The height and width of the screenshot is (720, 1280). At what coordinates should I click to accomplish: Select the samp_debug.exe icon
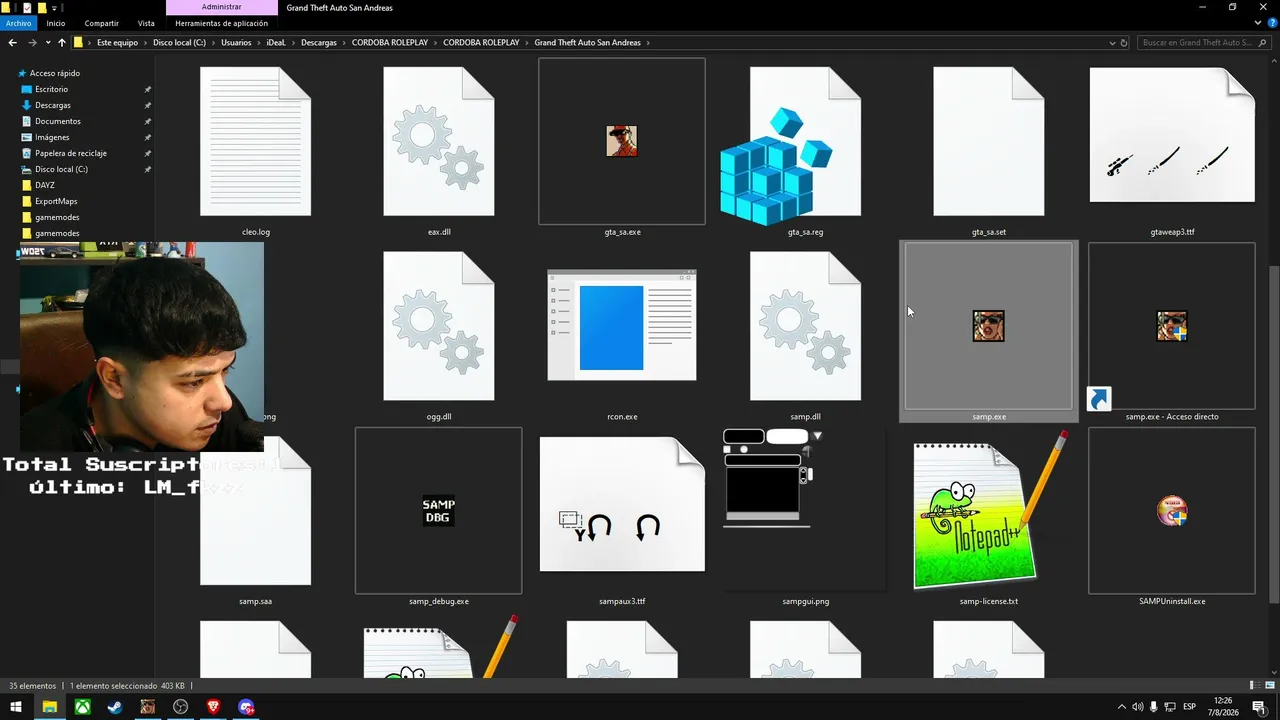(x=438, y=511)
